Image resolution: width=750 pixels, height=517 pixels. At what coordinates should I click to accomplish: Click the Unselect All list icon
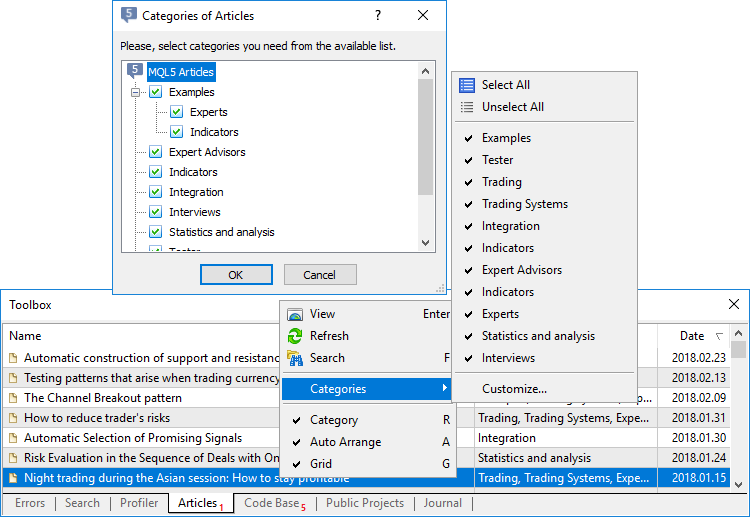467,107
